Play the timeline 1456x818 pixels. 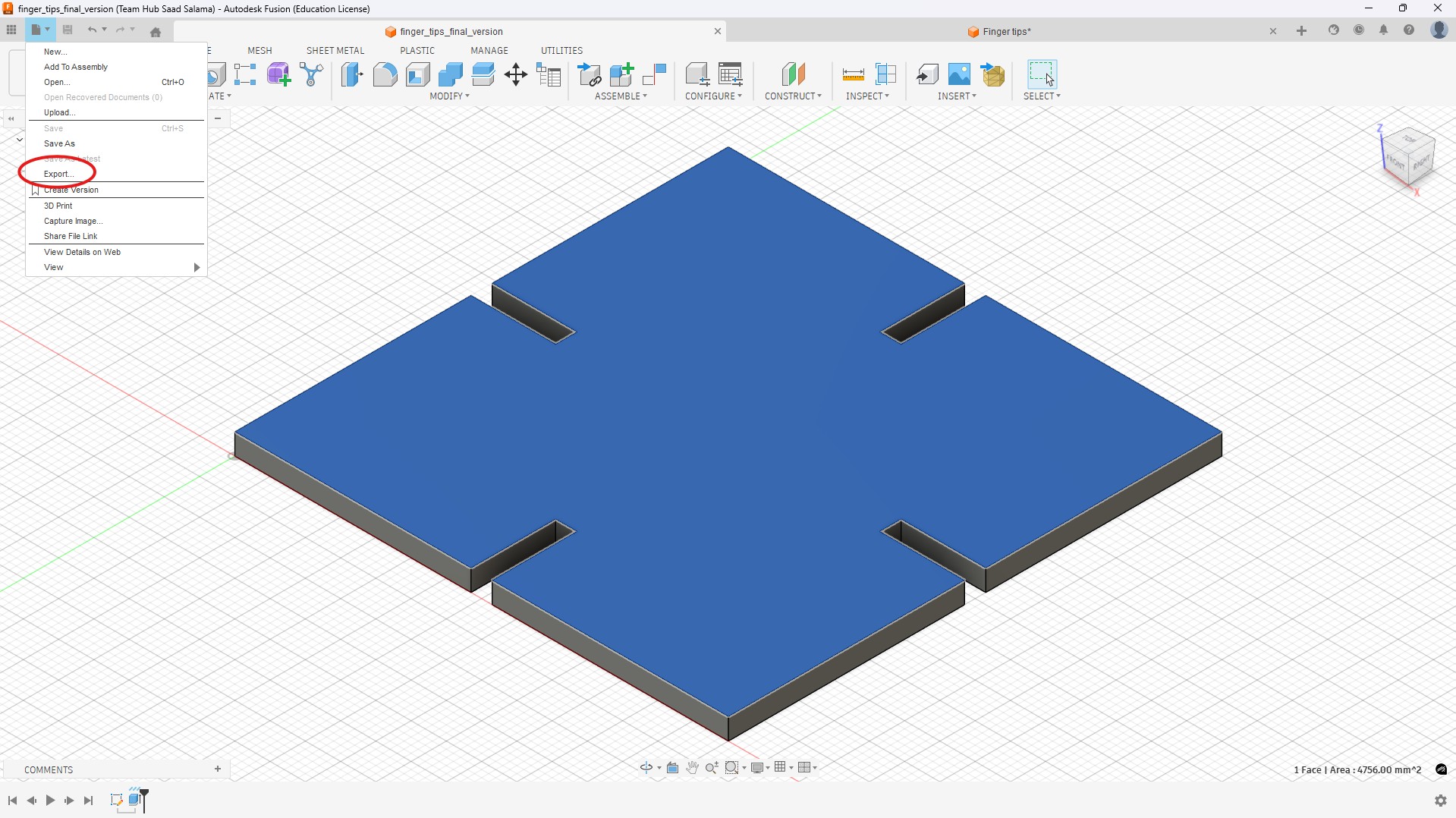pyautogui.click(x=50, y=801)
